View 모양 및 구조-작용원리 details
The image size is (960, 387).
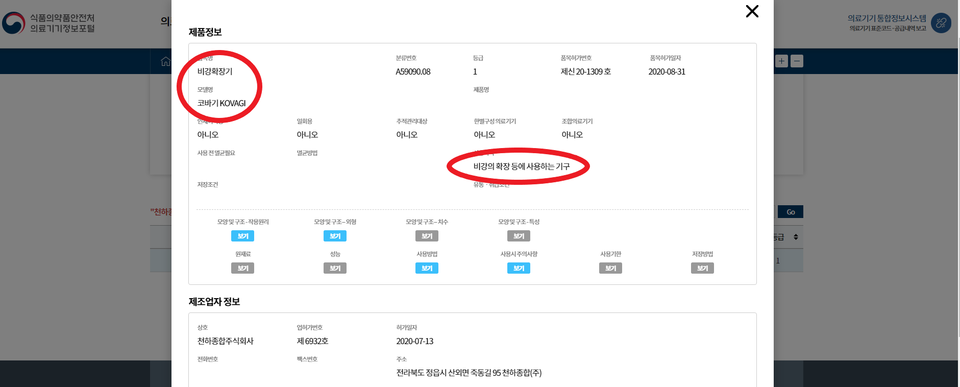coord(242,236)
